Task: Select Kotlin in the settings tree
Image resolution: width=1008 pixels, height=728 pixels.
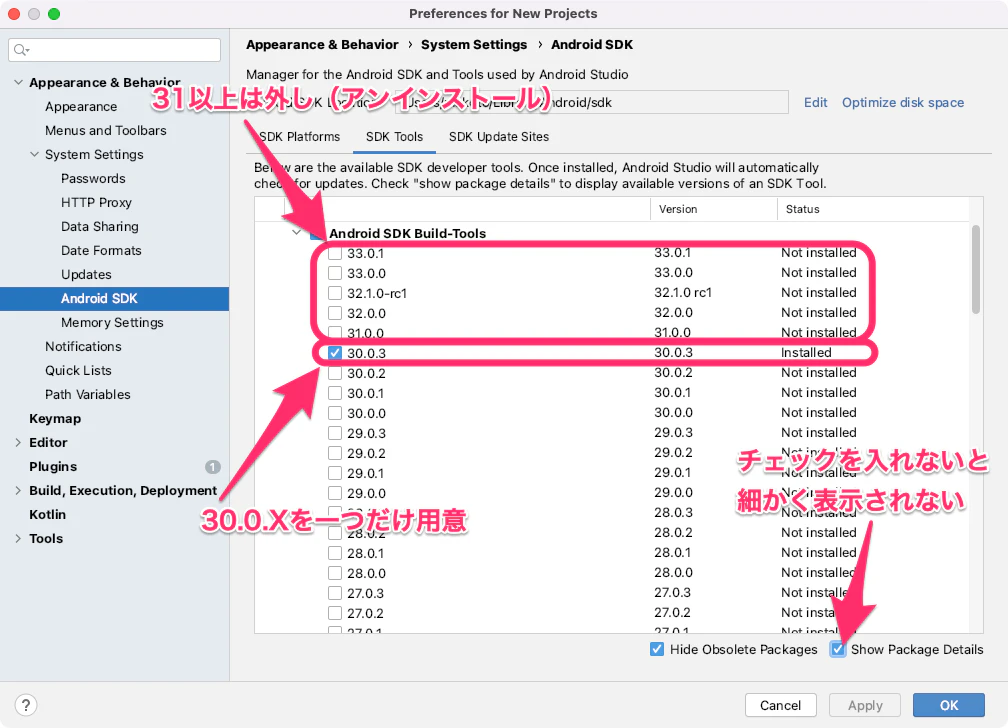Action: [x=47, y=514]
